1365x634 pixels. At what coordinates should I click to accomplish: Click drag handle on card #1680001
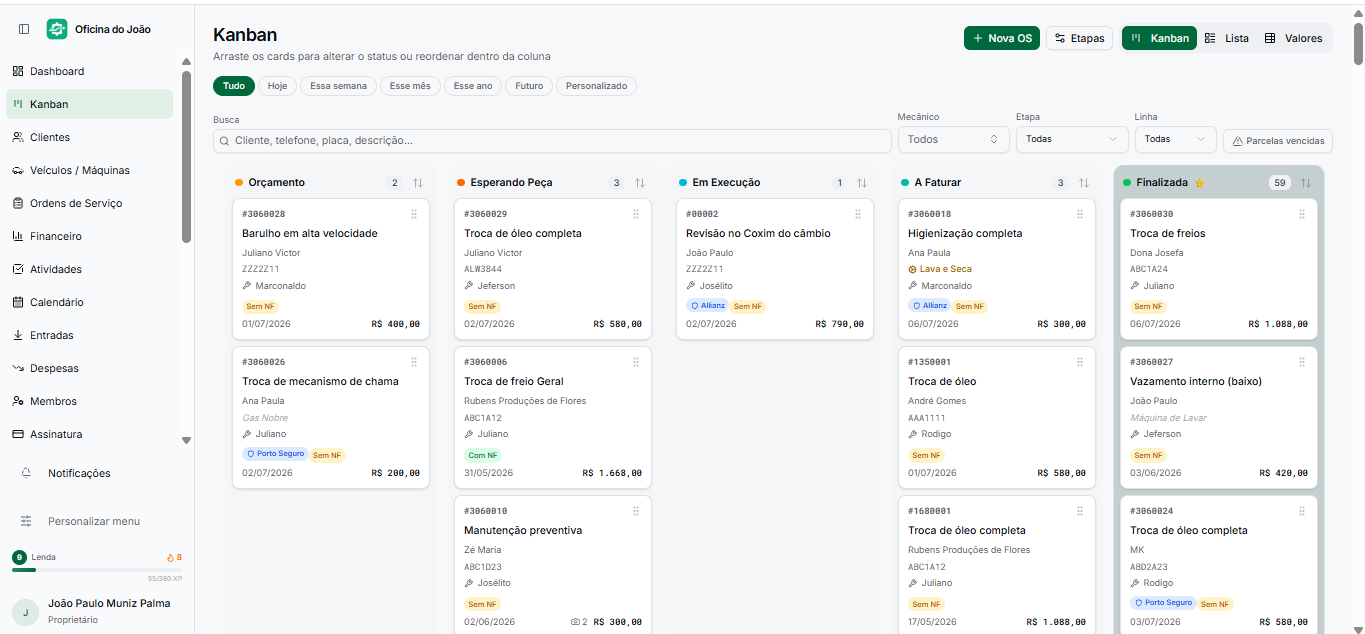(x=1080, y=511)
